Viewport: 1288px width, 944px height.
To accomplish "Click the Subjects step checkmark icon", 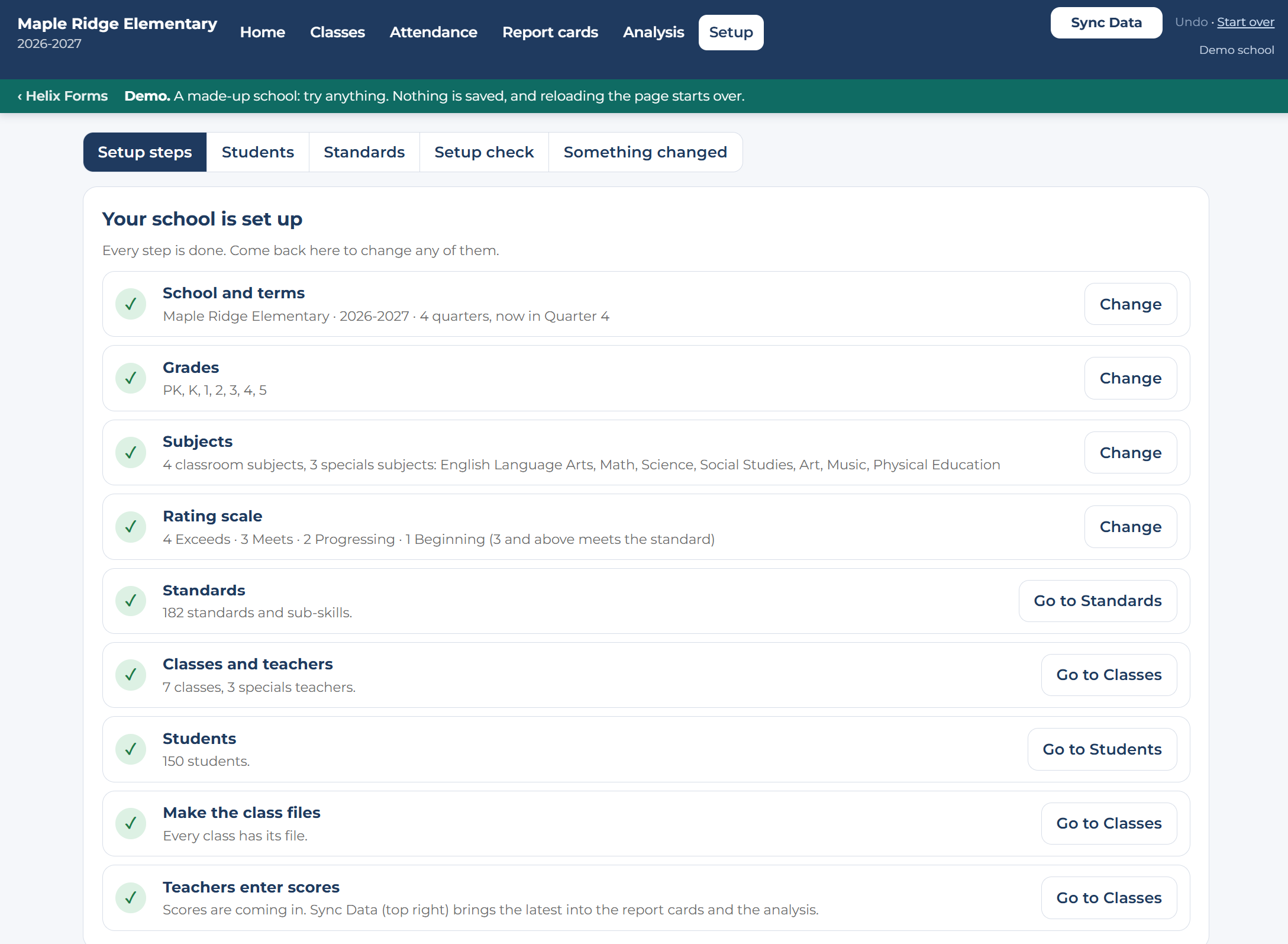I will tap(131, 453).
